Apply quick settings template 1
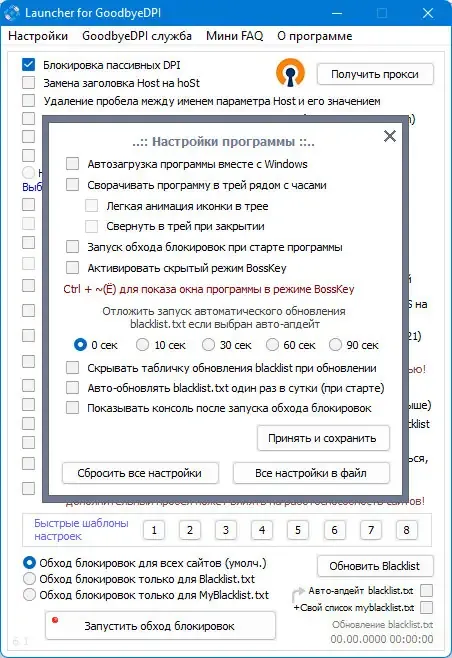 pyautogui.click(x=154, y=530)
